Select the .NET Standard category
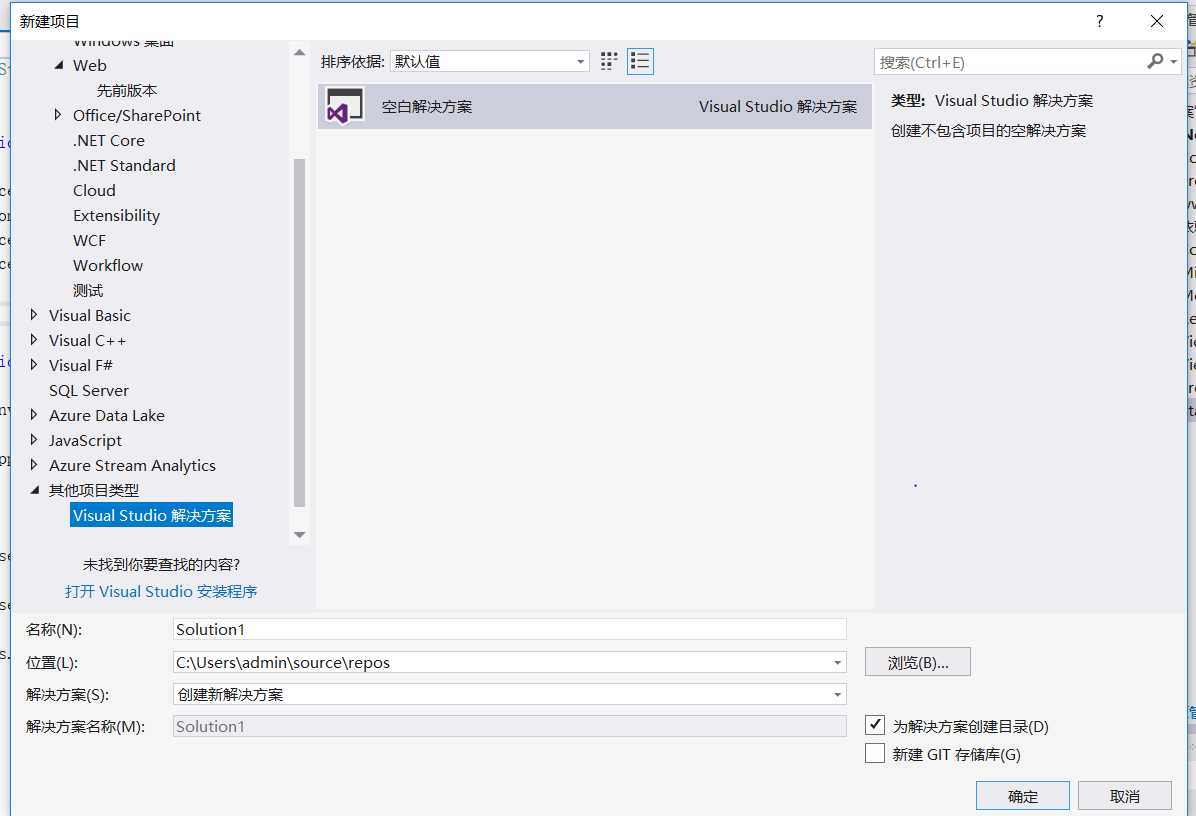This screenshot has width=1196, height=816. (x=124, y=165)
